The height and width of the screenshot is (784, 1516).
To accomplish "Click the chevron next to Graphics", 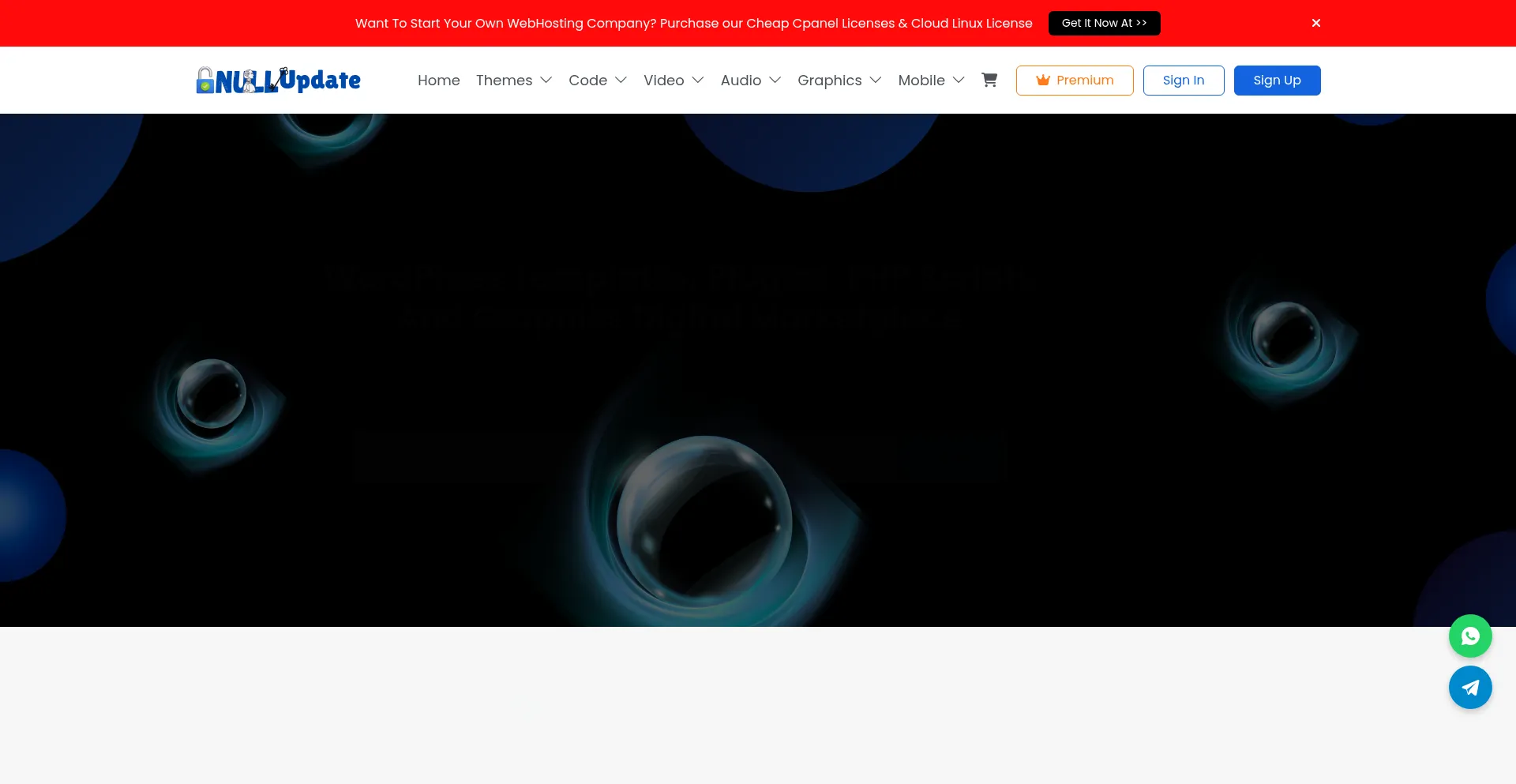I will [x=875, y=81].
